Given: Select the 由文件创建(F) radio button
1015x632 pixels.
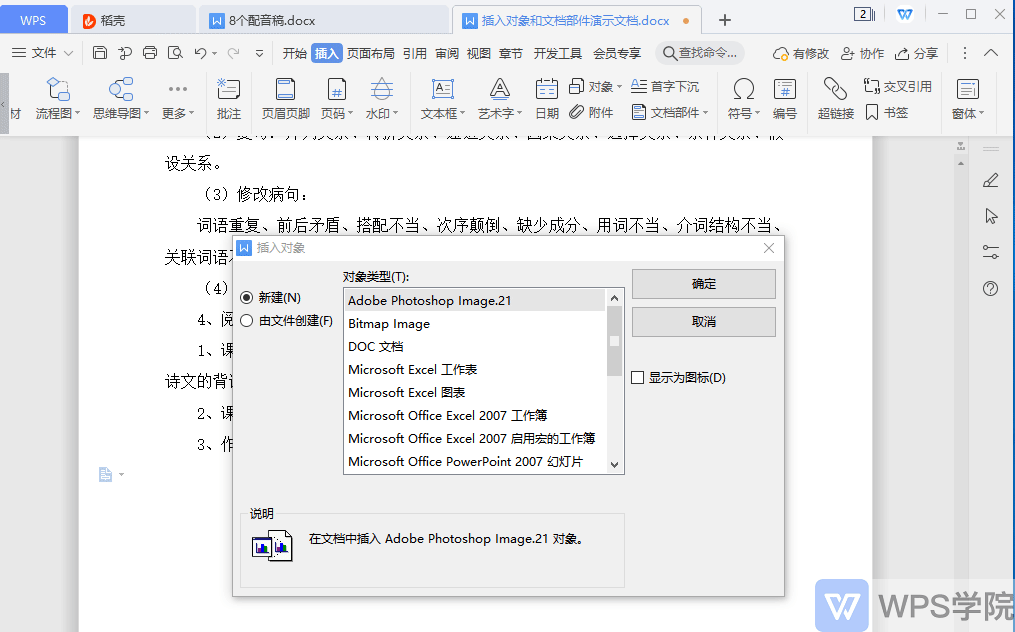Looking at the screenshot, I should pos(246,321).
